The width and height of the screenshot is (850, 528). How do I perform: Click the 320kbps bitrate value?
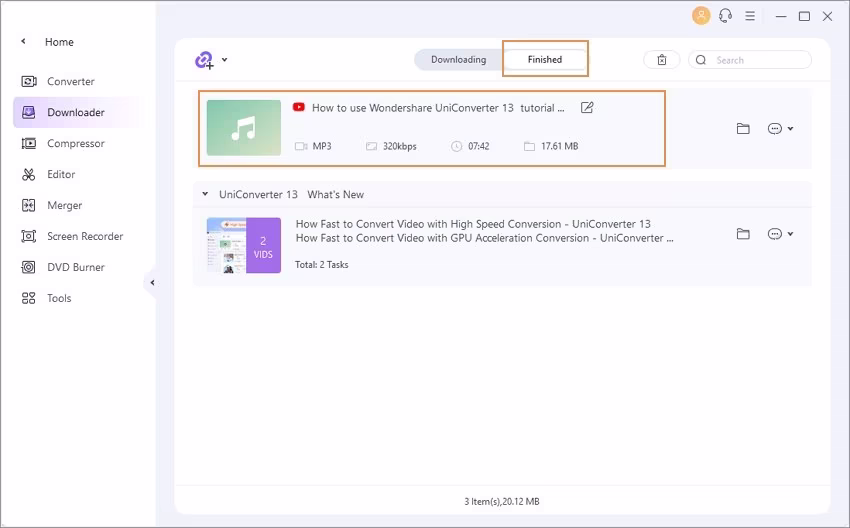point(400,146)
